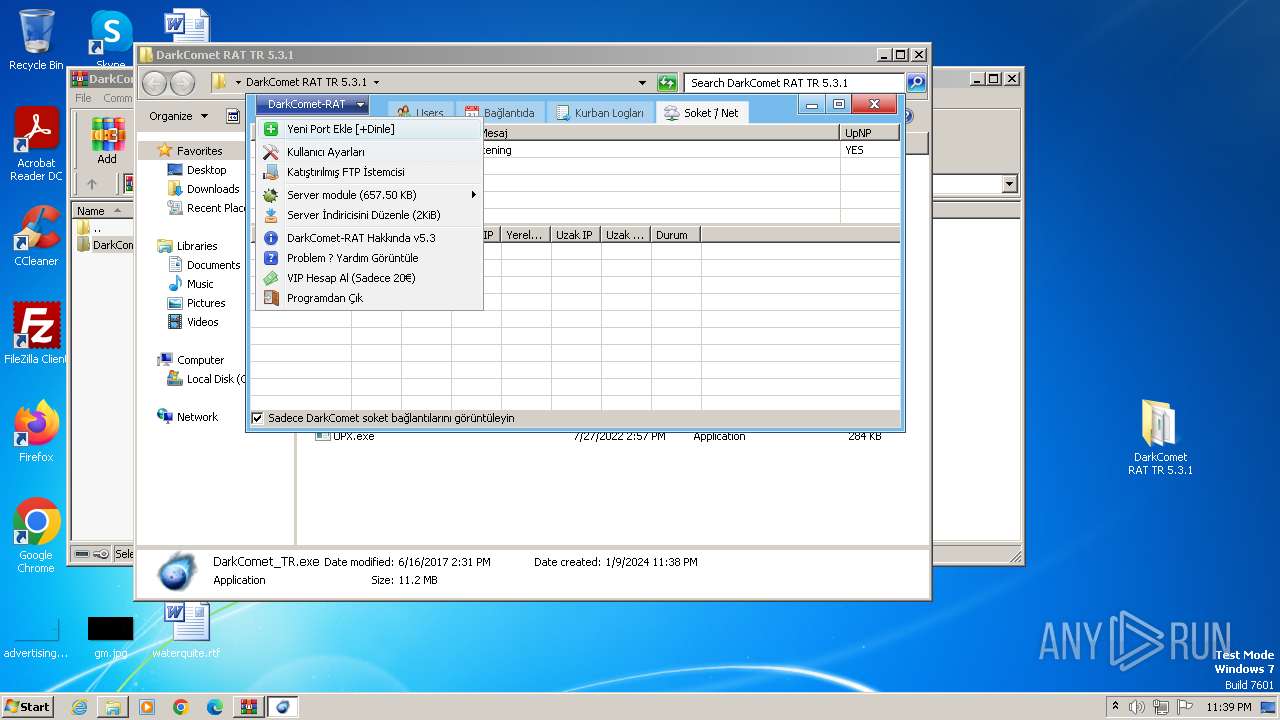This screenshot has height=720, width=1280.
Task: Click the Mesaj column header
Action: pos(660,132)
